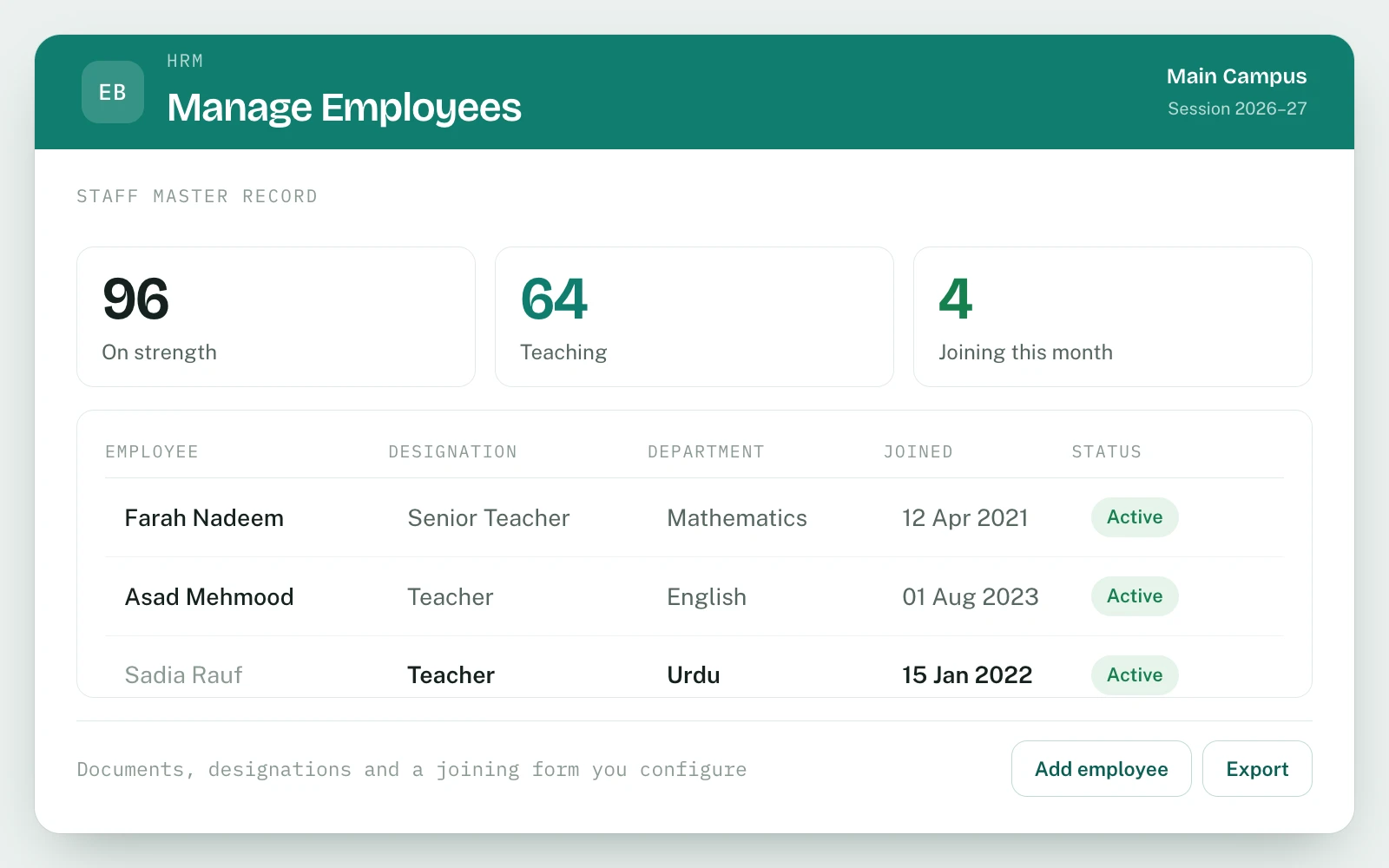
Task: Click Teacher designation in Asad Mehmood row
Action: pyautogui.click(x=451, y=597)
